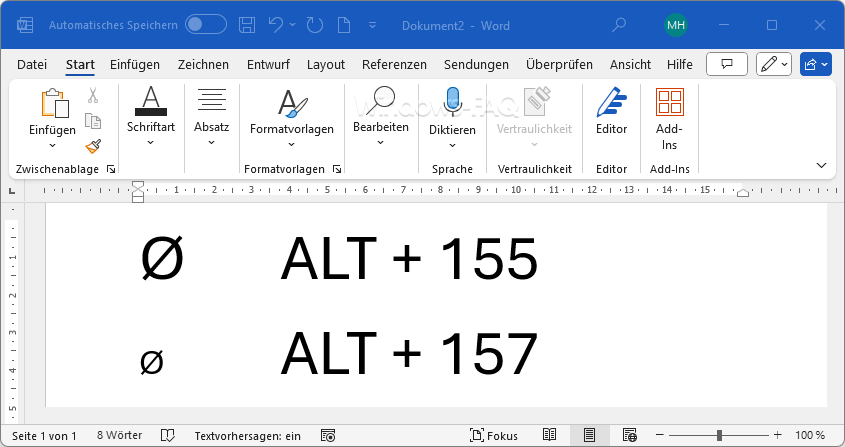Image resolution: width=845 pixels, height=447 pixels.
Task: Open the MH account avatar
Action: [x=675, y=25]
